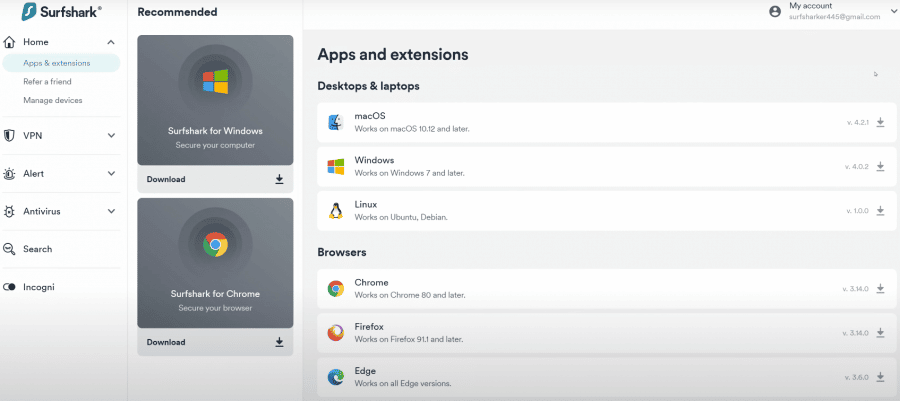Click Download under Surfshark for Chrome

[x=166, y=342]
